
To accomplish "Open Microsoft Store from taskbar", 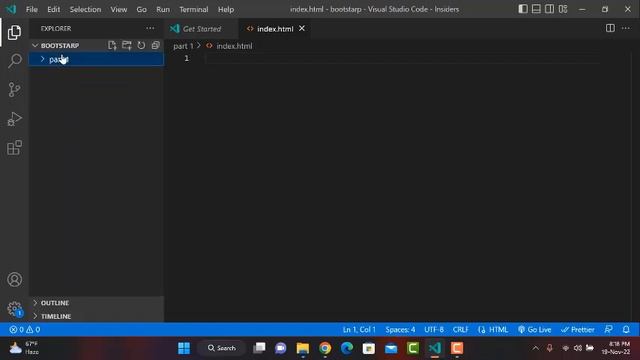I will pyautogui.click(x=369, y=348).
